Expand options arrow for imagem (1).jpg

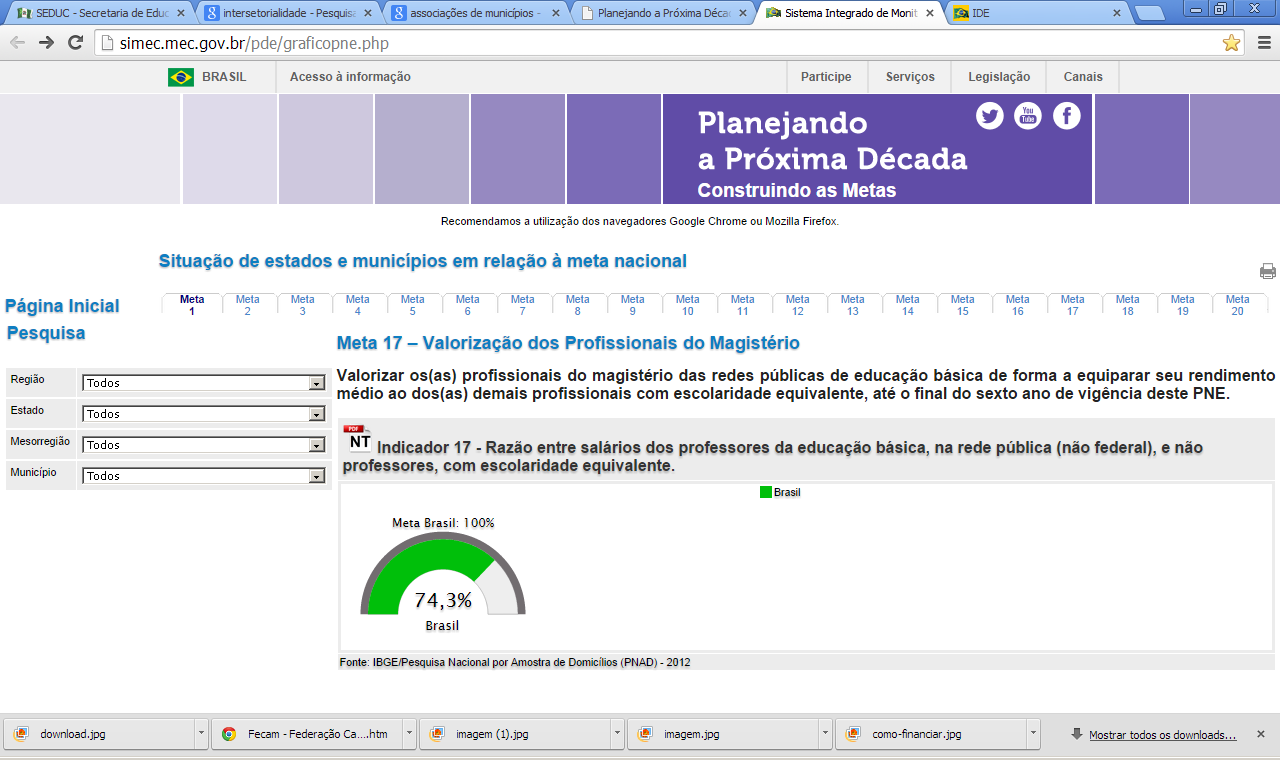[617, 734]
